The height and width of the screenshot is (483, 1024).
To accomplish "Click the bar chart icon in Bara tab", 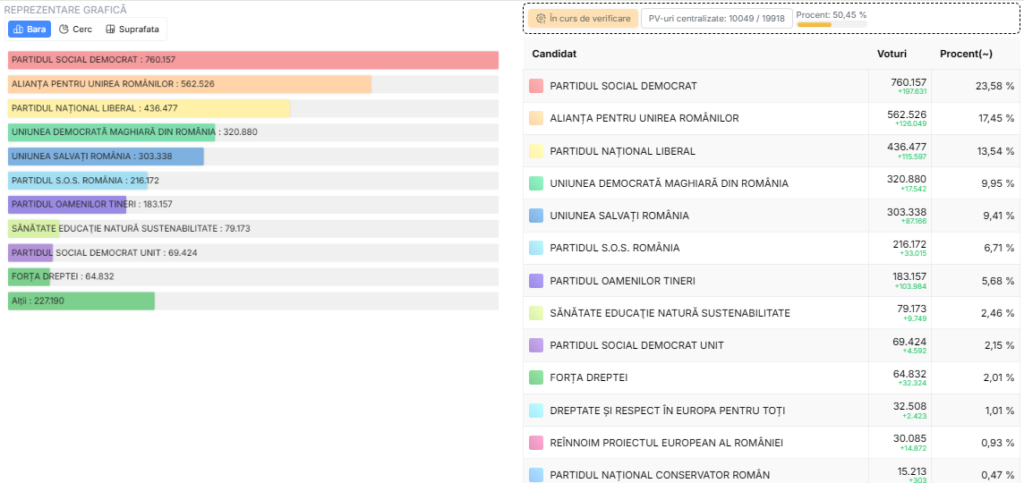I will (x=18, y=29).
